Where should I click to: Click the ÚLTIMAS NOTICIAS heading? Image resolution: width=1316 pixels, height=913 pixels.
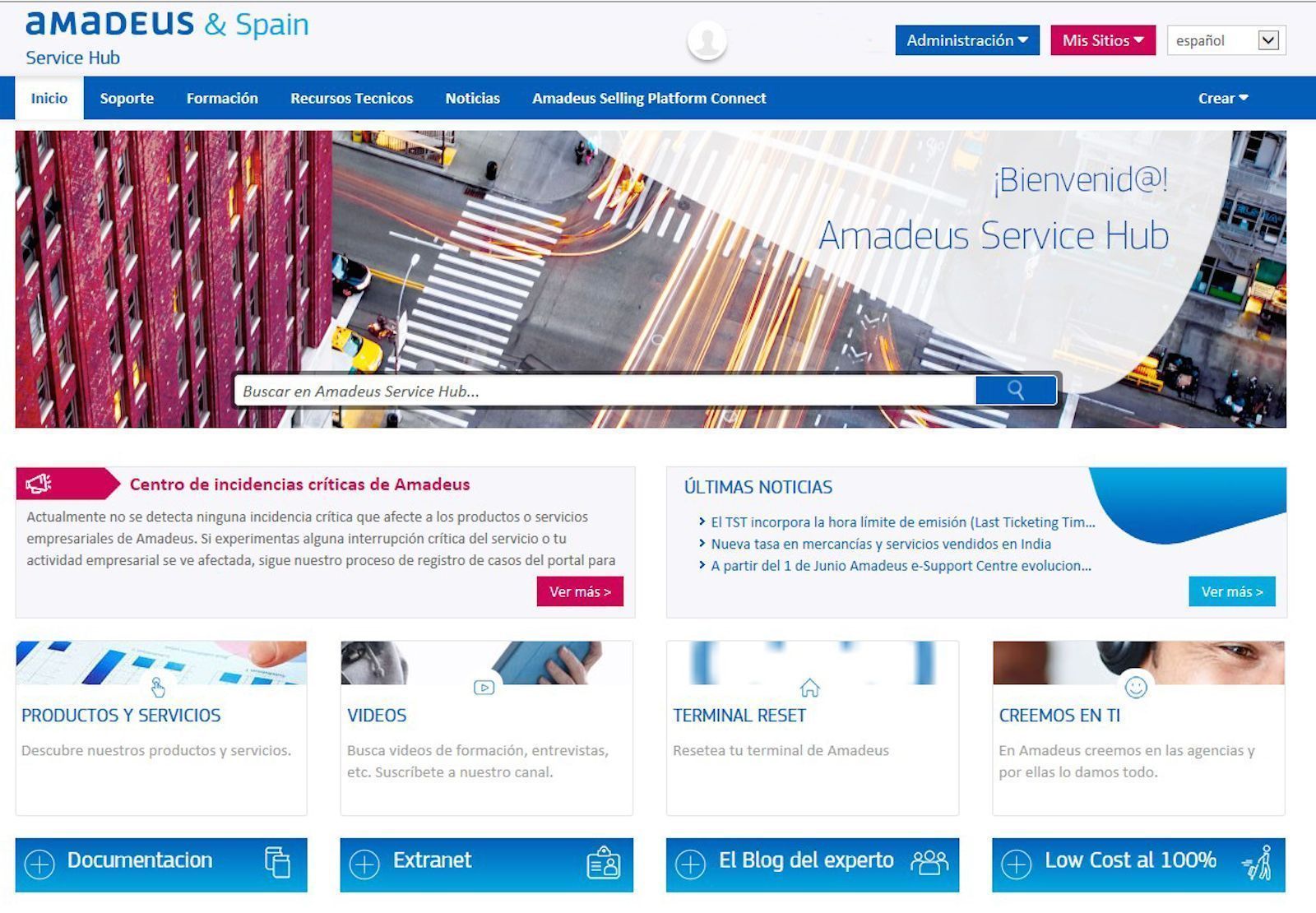tap(758, 487)
